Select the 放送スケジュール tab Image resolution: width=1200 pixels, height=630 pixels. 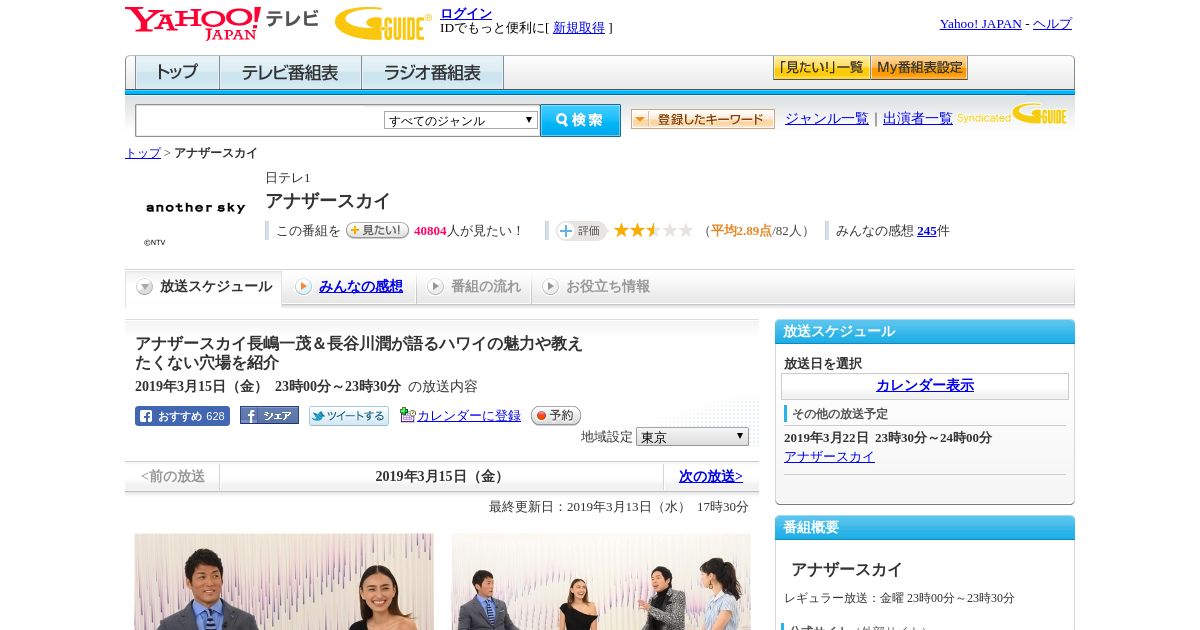coord(204,287)
